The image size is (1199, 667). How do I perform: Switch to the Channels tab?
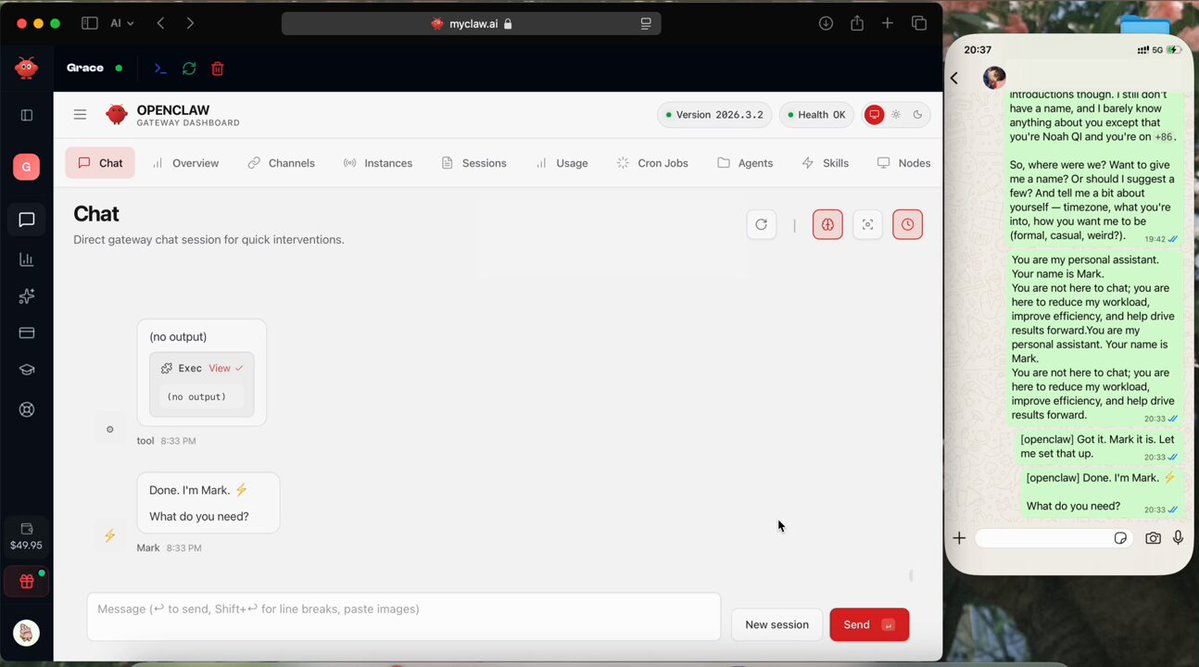coord(281,163)
